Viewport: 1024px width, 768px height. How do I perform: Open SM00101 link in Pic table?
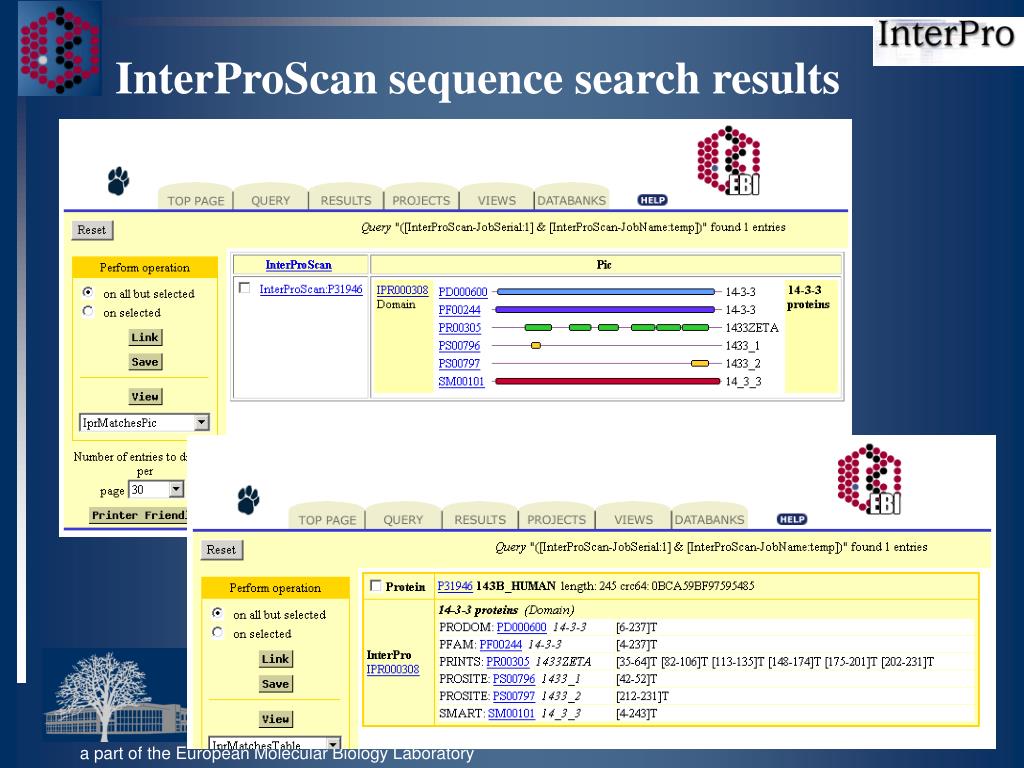tap(461, 381)
